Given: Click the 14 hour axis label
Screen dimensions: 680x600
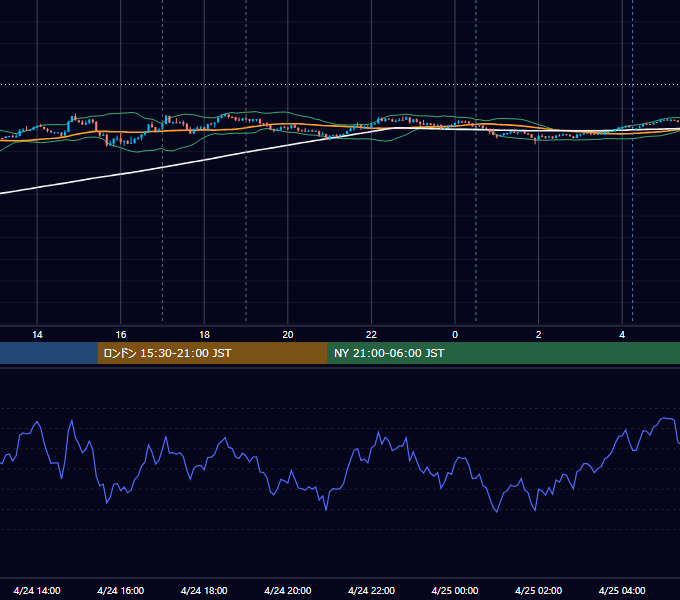Looking at the screenshot, I should click(x=37, y=335).
